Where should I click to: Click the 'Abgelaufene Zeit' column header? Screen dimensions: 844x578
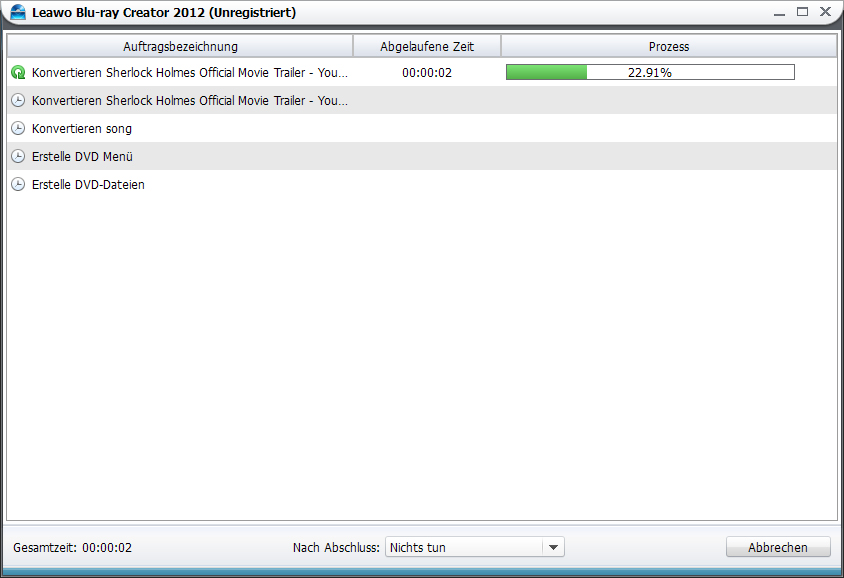[x=427, y=46]
